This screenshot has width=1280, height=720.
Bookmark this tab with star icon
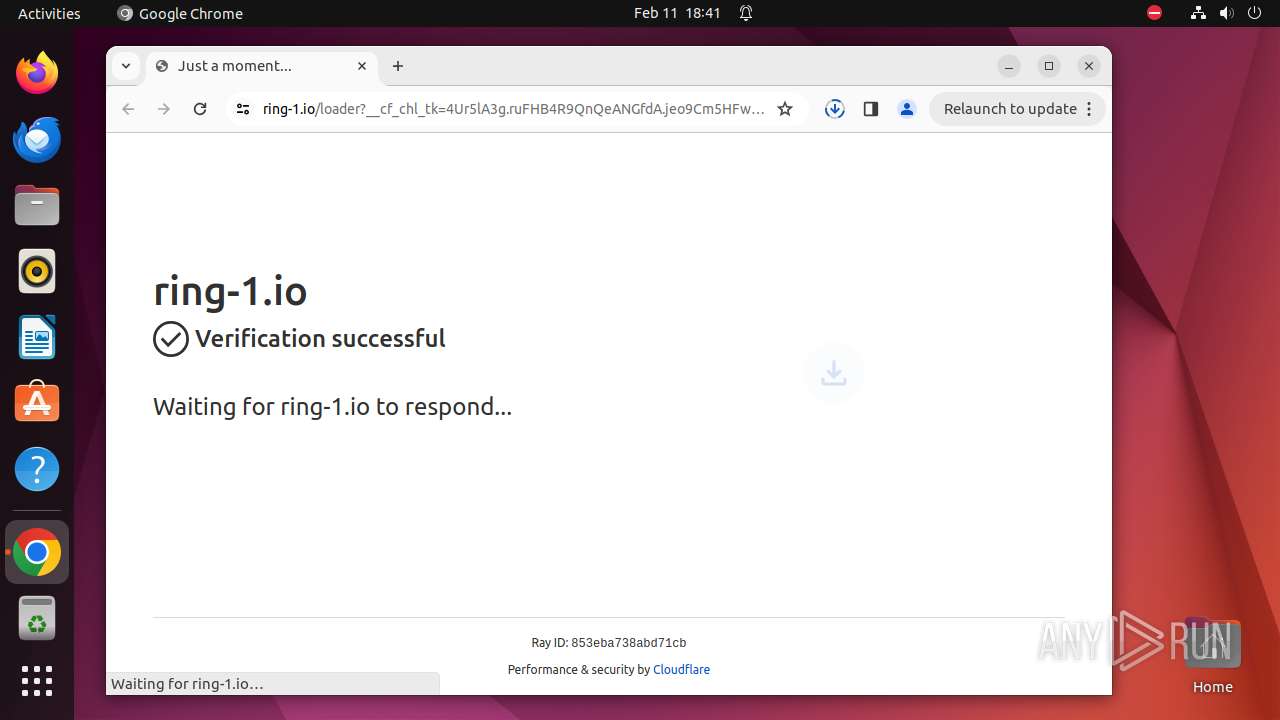pyautogui.click(x=785, y=109)
